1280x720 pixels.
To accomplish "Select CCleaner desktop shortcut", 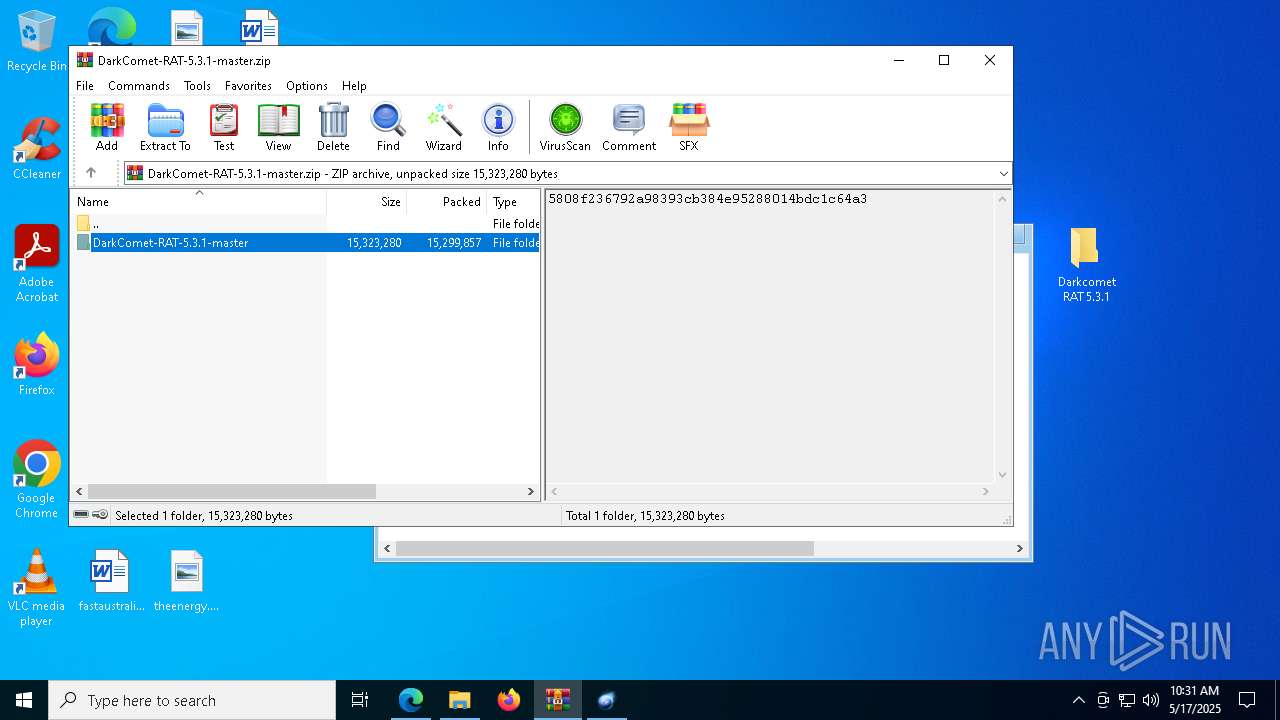I will 37,149.
